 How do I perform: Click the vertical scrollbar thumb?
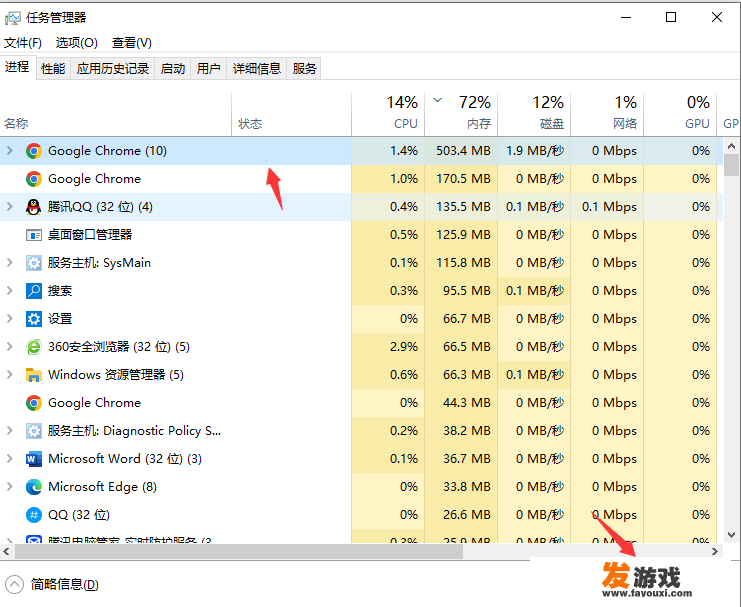(x=732, y=165)
